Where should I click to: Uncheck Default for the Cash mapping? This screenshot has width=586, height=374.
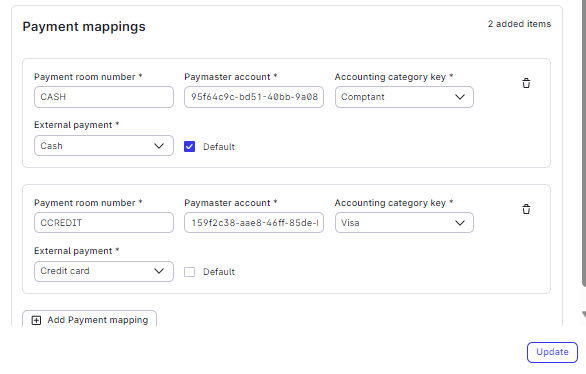click(x=189, y=146)
